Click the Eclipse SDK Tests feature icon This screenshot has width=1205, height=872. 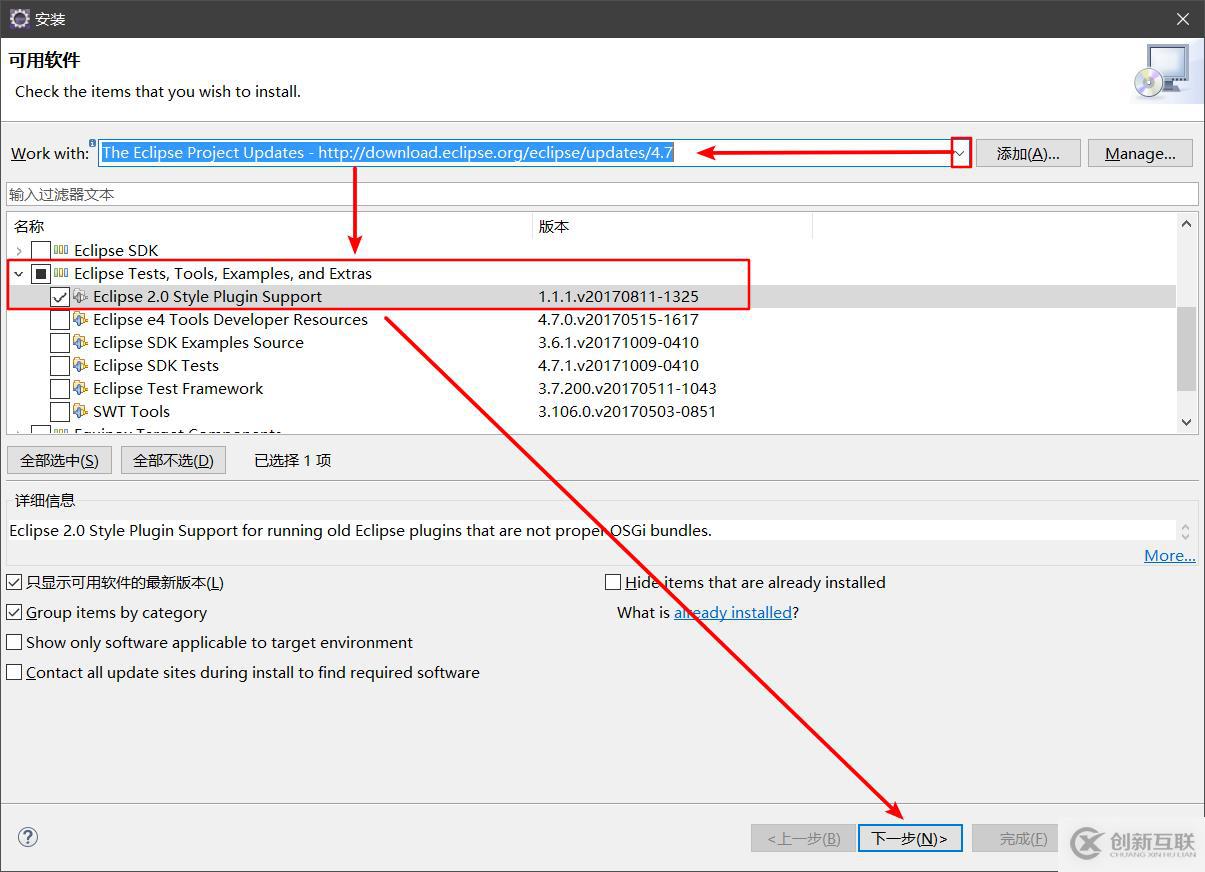point(81,365)
